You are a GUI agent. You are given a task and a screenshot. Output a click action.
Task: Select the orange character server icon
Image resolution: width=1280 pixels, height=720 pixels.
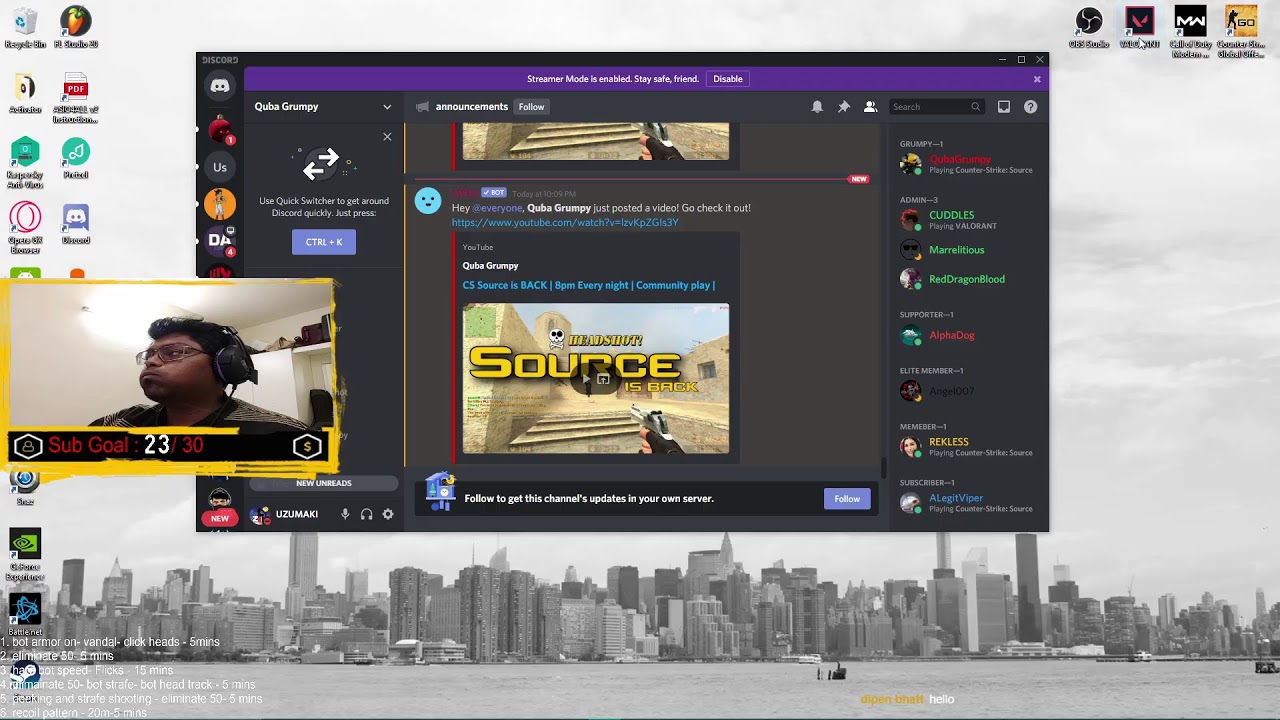click(x=220, y=204)
